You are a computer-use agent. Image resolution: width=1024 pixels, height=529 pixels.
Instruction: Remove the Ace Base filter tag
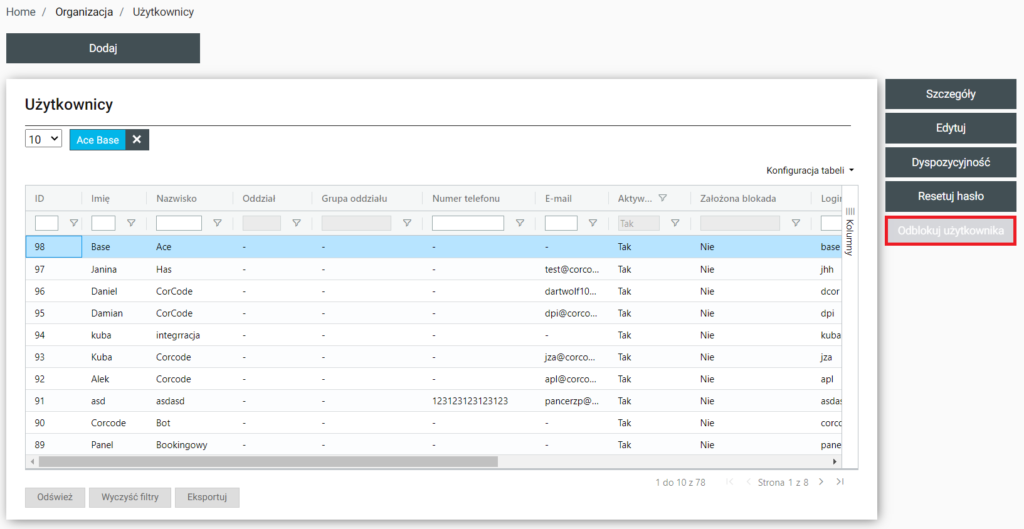tap(137, 140)
